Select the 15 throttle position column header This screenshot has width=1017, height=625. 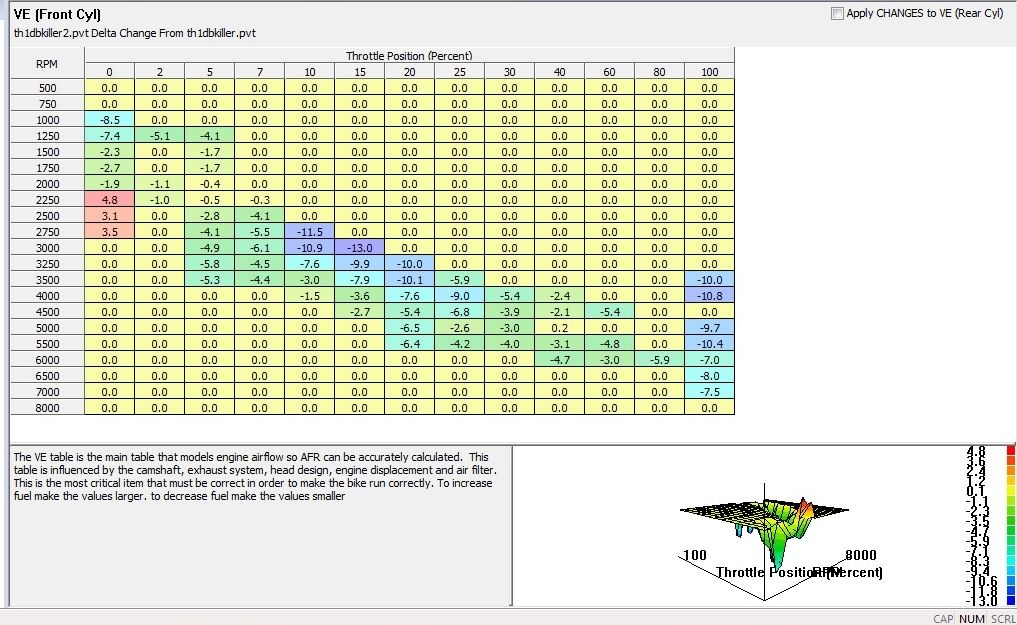pos(360,72)
